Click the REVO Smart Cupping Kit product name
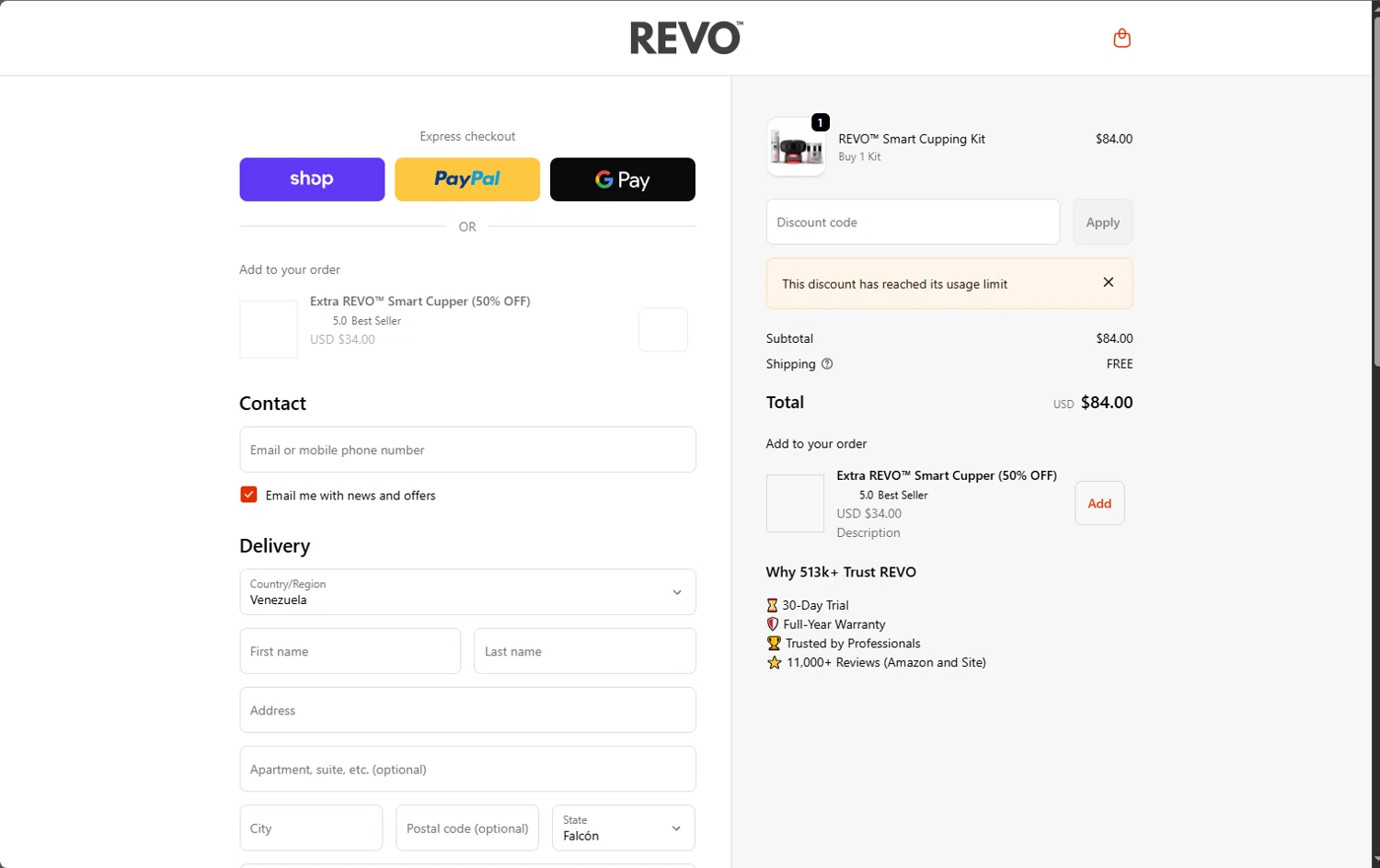 912,139
